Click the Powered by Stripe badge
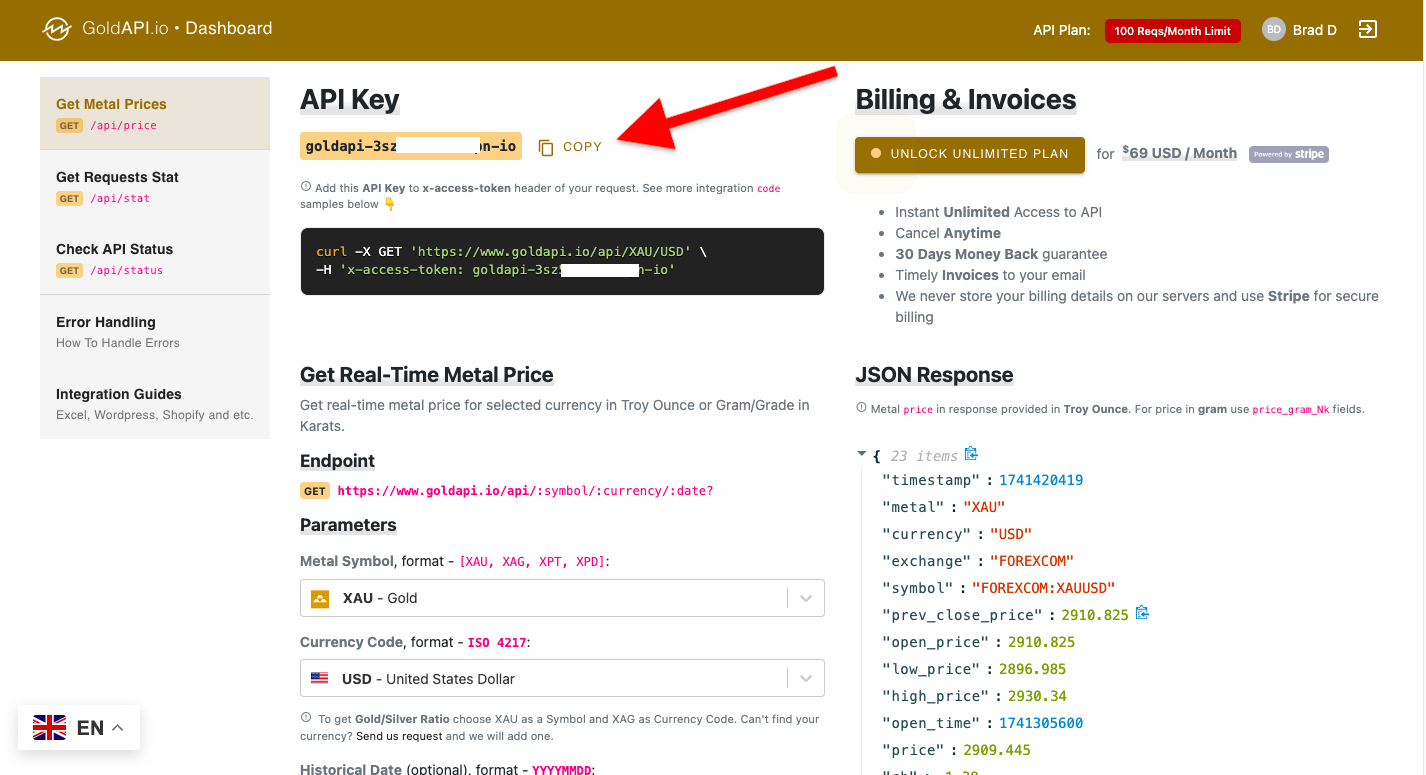 1288,154
